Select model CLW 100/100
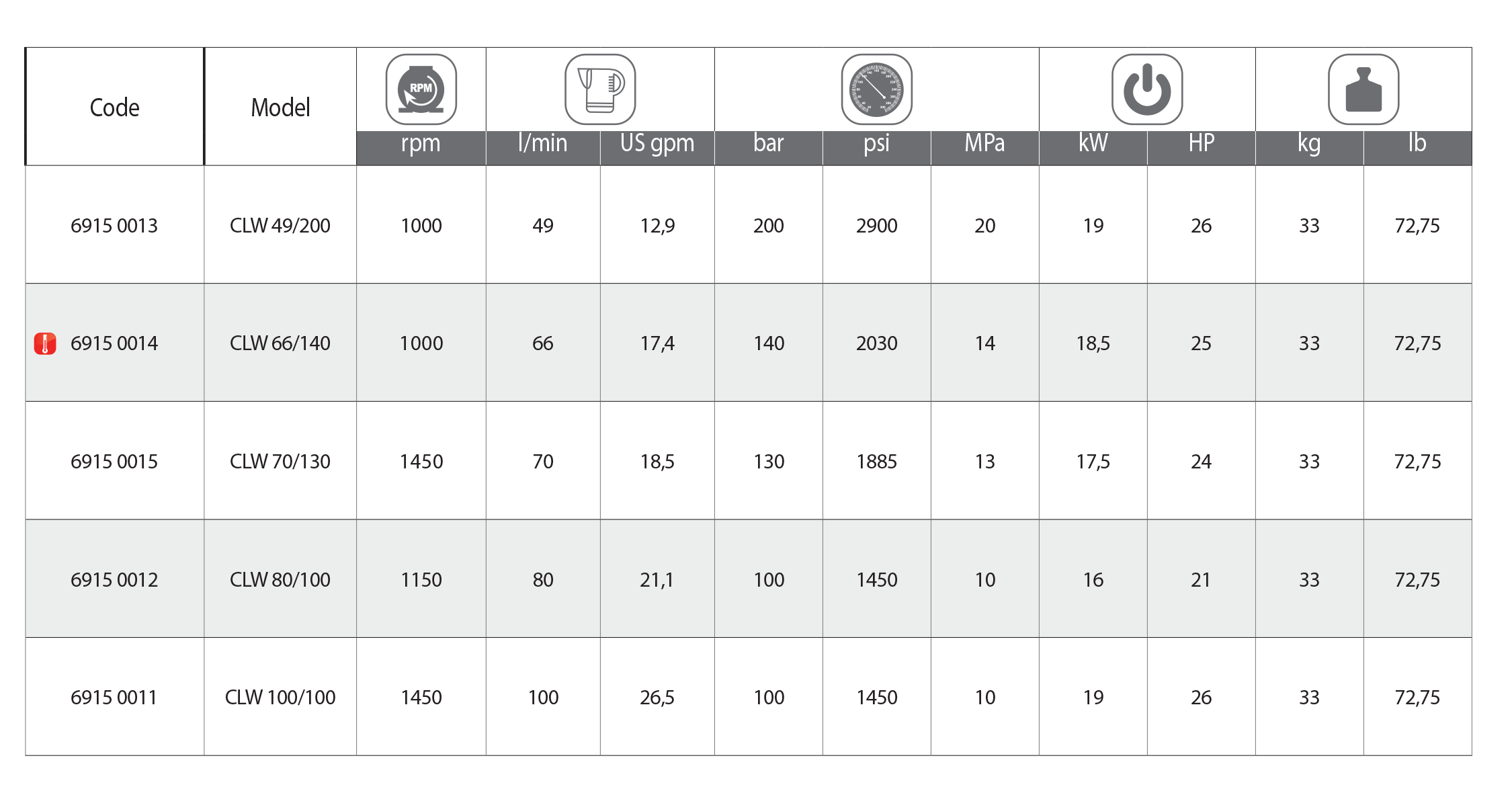The height and width of the screenshot is (793, 1512). (x=280, y=698)
